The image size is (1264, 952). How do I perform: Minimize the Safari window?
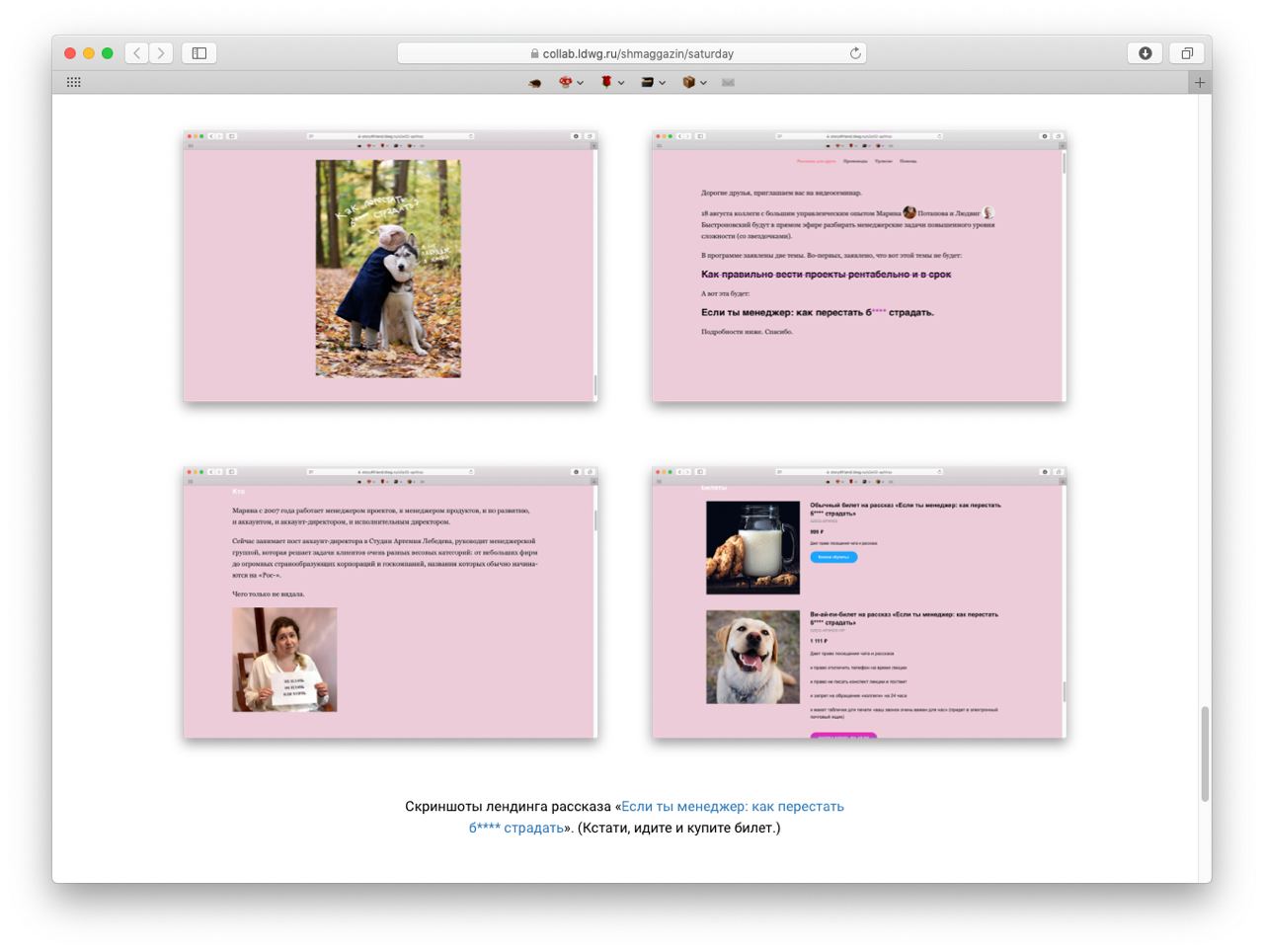coord(89,53)
